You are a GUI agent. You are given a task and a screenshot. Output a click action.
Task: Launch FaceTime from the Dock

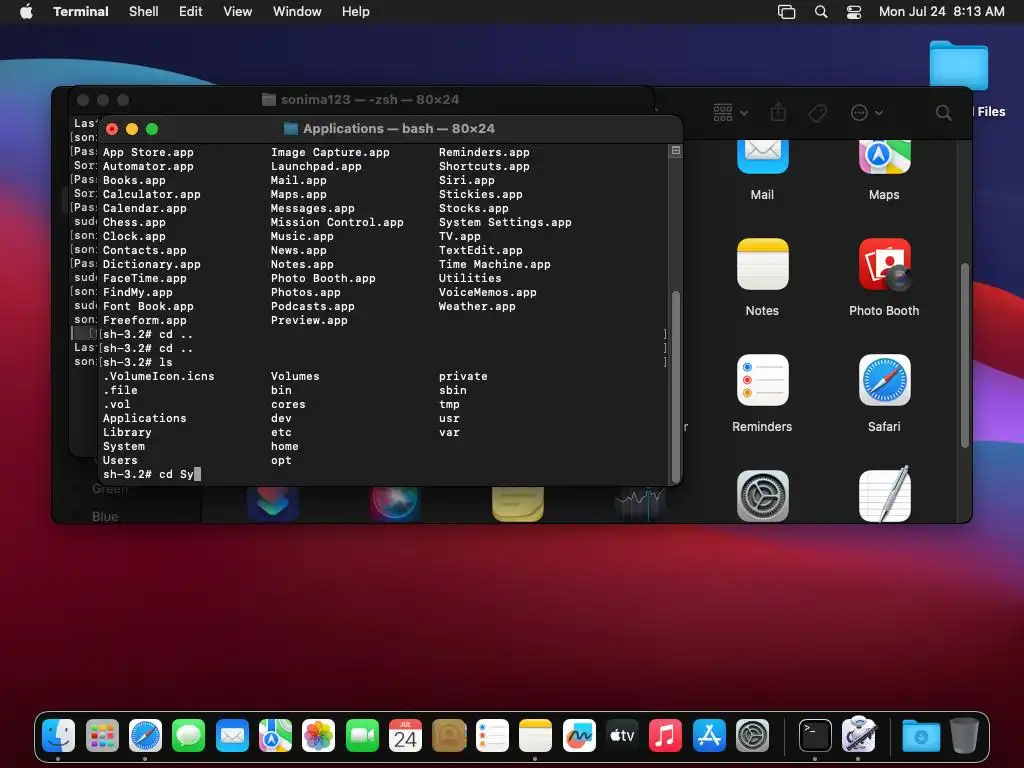click(x=362, y=735)
